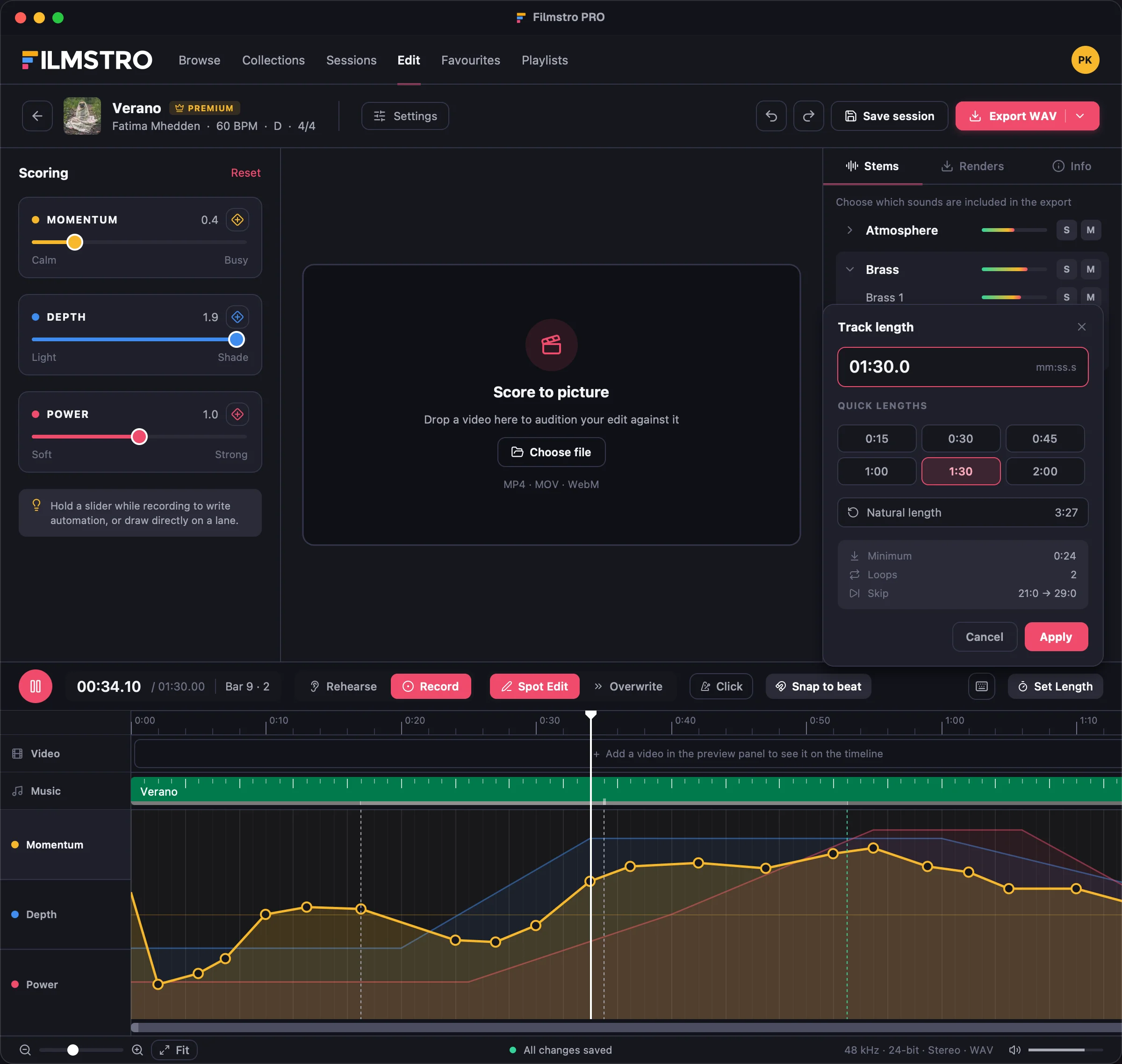
Task: Choose Natural length 3:27 option
Action: [x=963, y=513]
